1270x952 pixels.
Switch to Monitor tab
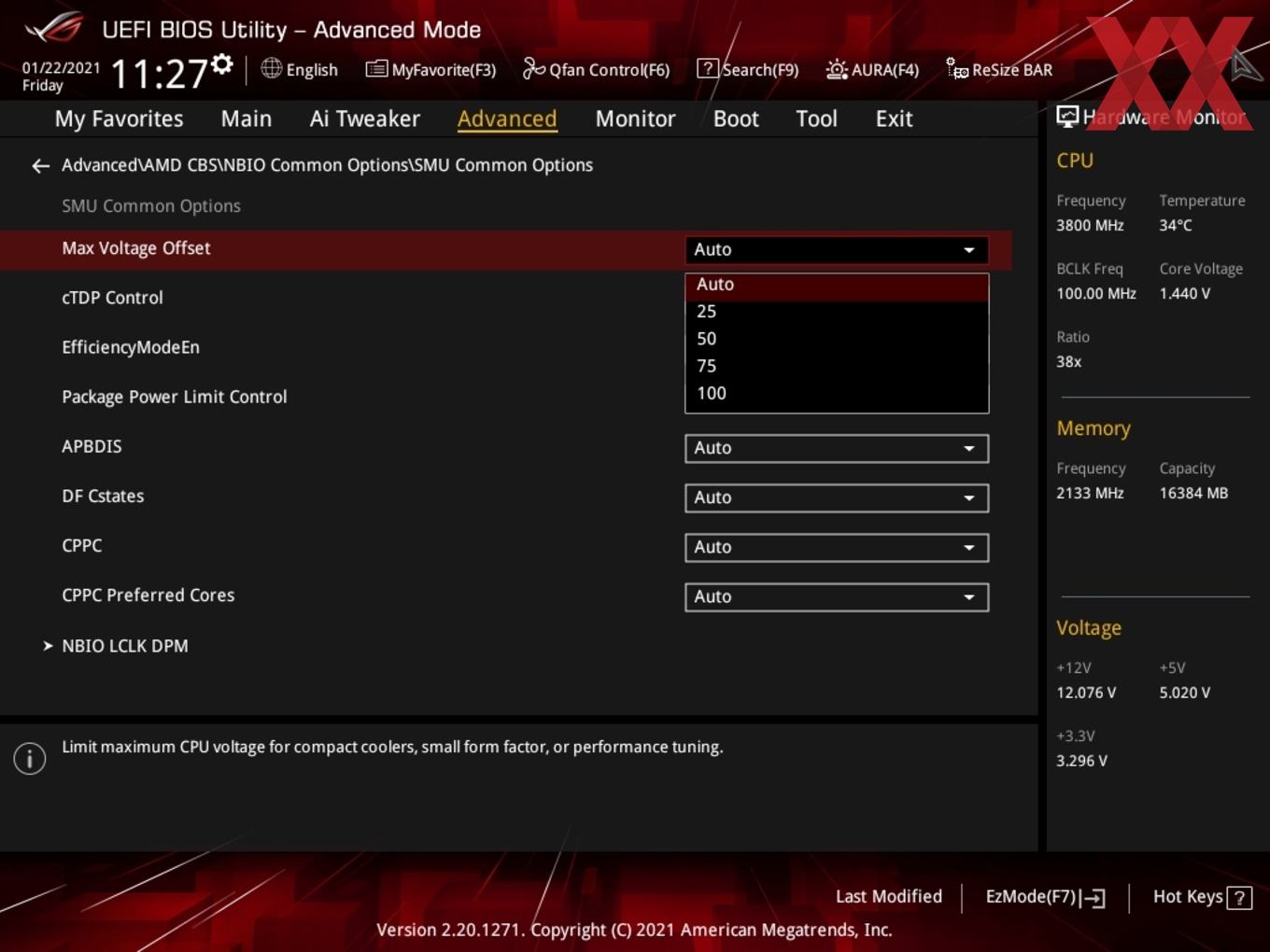(x=635, y=119)
